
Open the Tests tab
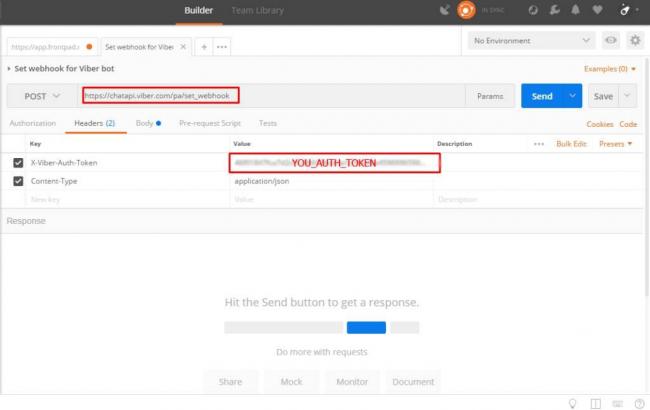[x=268, y=123]
